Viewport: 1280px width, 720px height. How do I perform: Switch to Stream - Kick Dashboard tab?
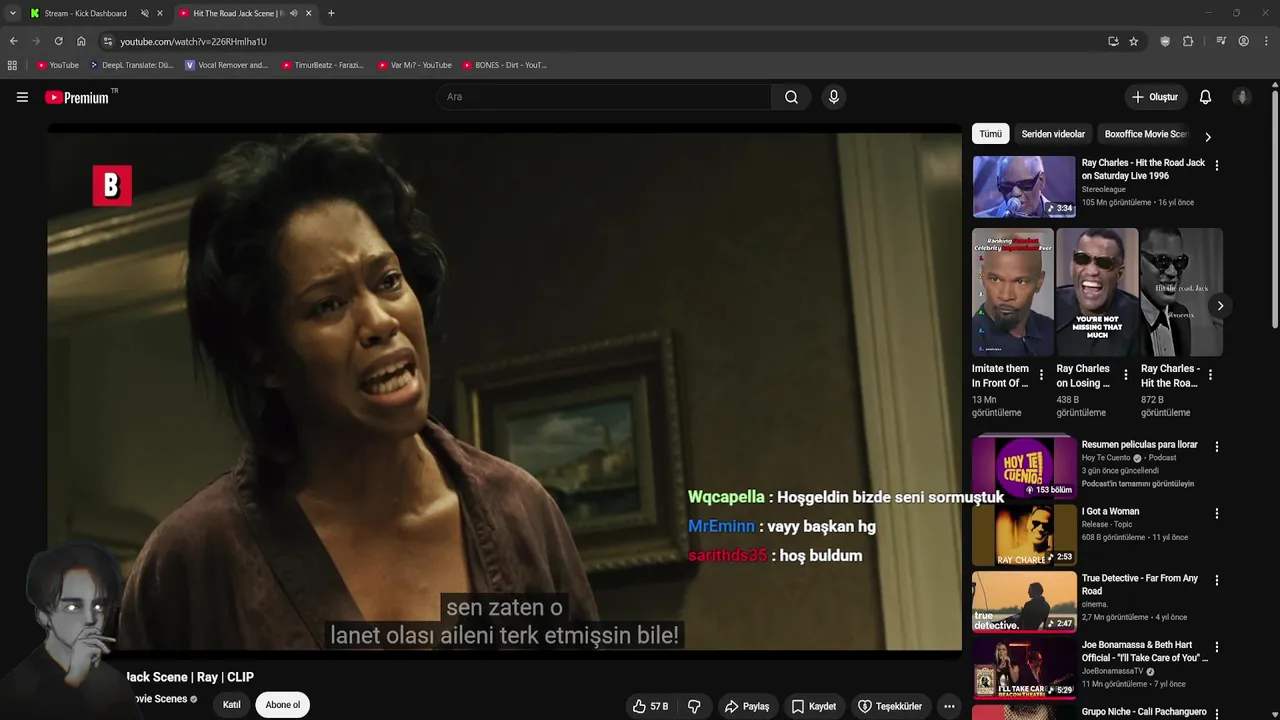[86, 13]
